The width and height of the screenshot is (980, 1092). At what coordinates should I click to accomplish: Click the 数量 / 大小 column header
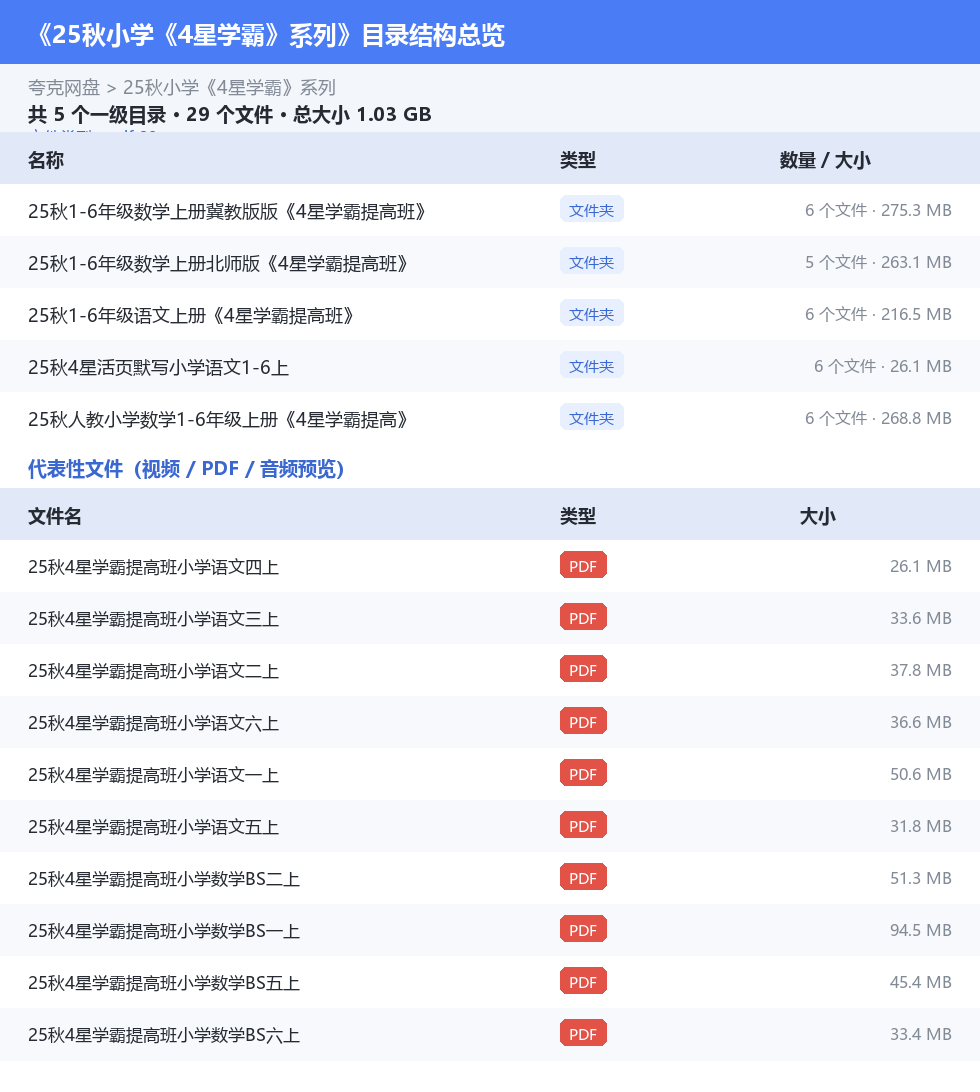click(825, 160)
